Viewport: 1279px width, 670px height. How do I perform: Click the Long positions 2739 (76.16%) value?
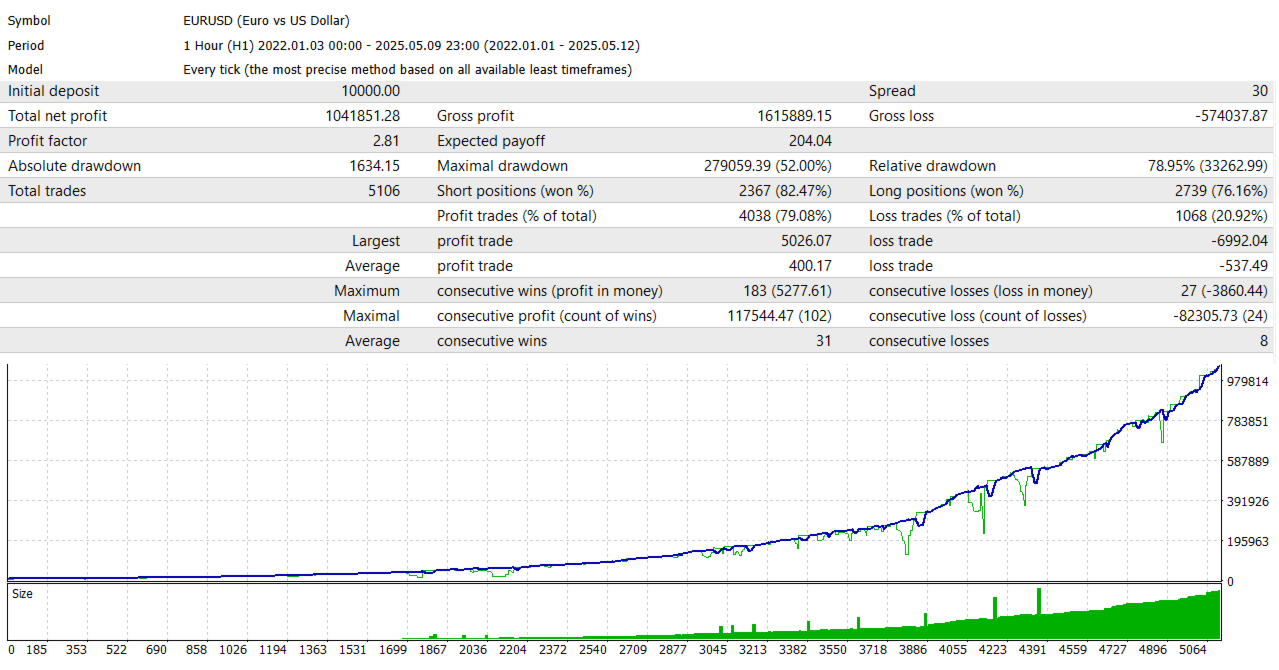pos(1221,191)
